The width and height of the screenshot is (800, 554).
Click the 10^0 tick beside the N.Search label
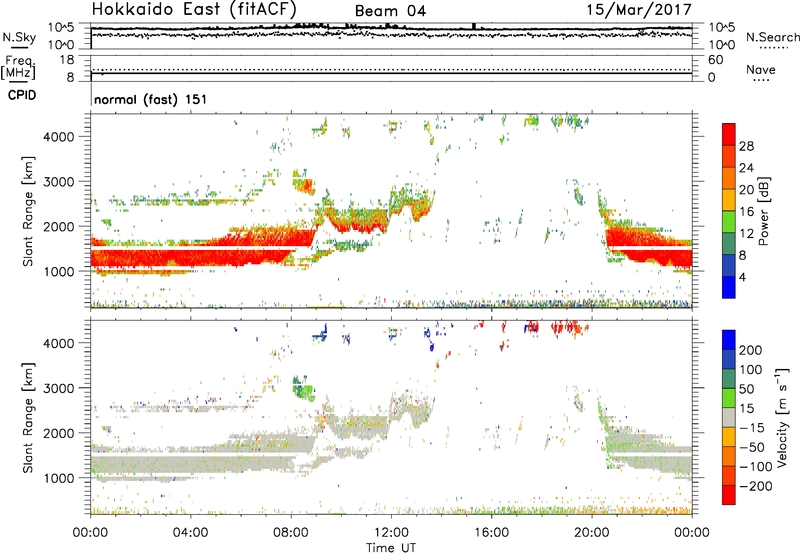tap(722, 45)
